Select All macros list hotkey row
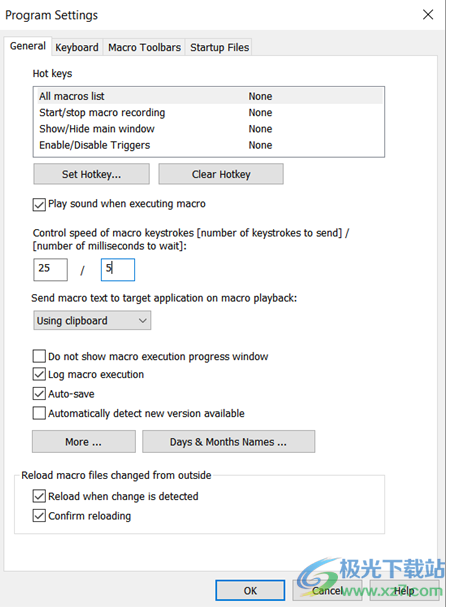 (209, 96)
